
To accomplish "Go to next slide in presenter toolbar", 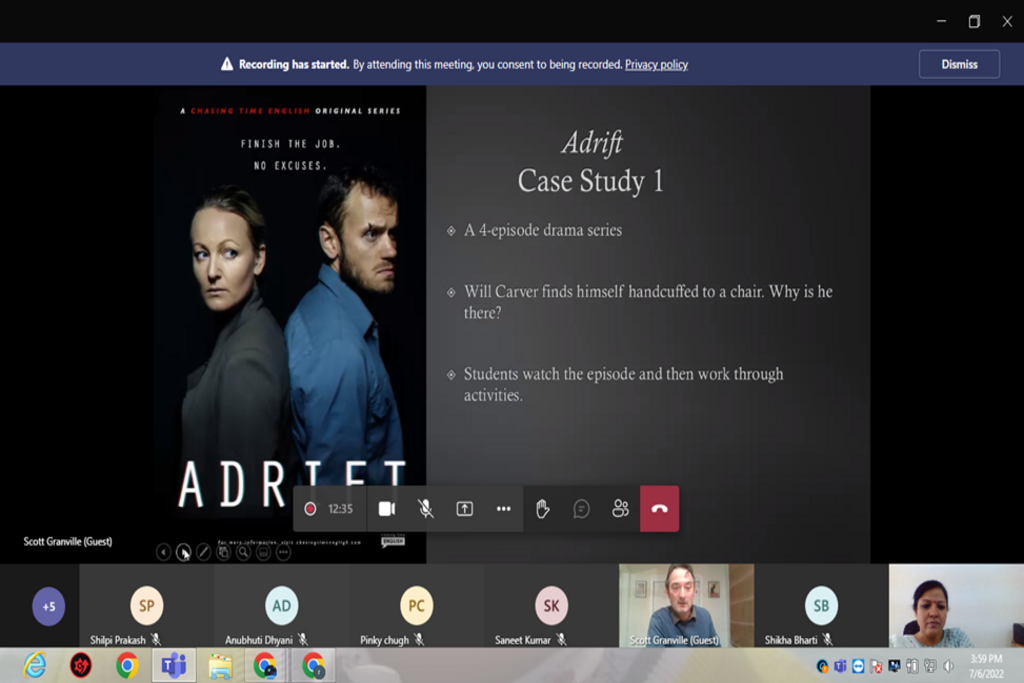I will pos(184,552).
